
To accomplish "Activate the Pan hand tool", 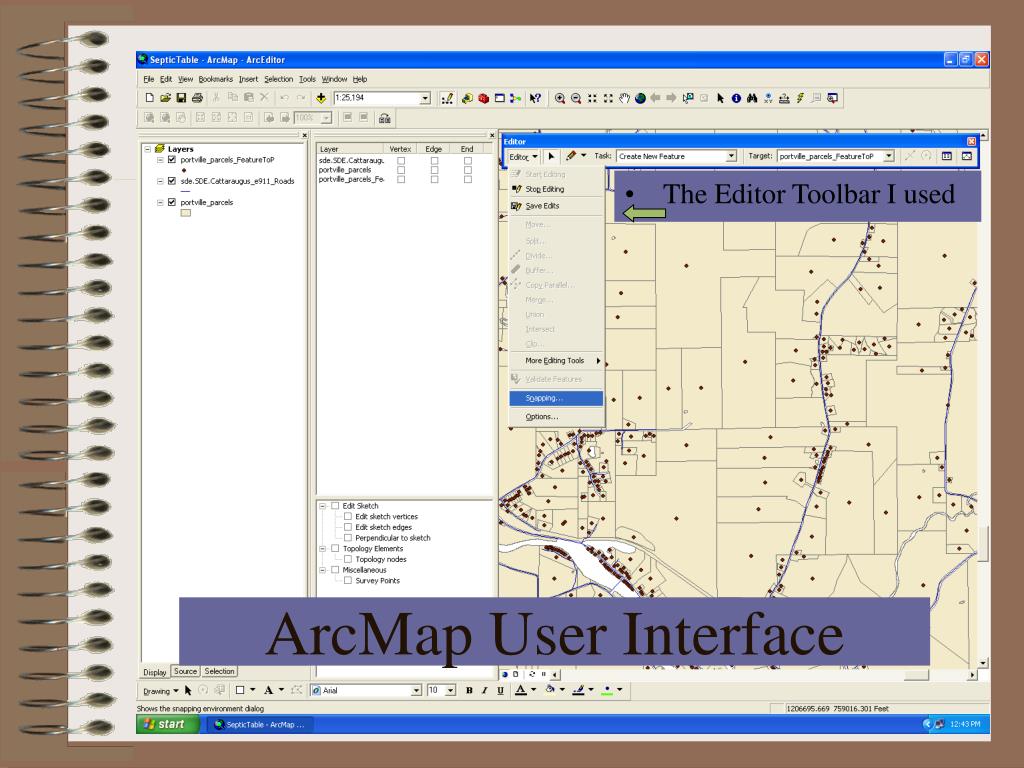I will coord(624,98).
